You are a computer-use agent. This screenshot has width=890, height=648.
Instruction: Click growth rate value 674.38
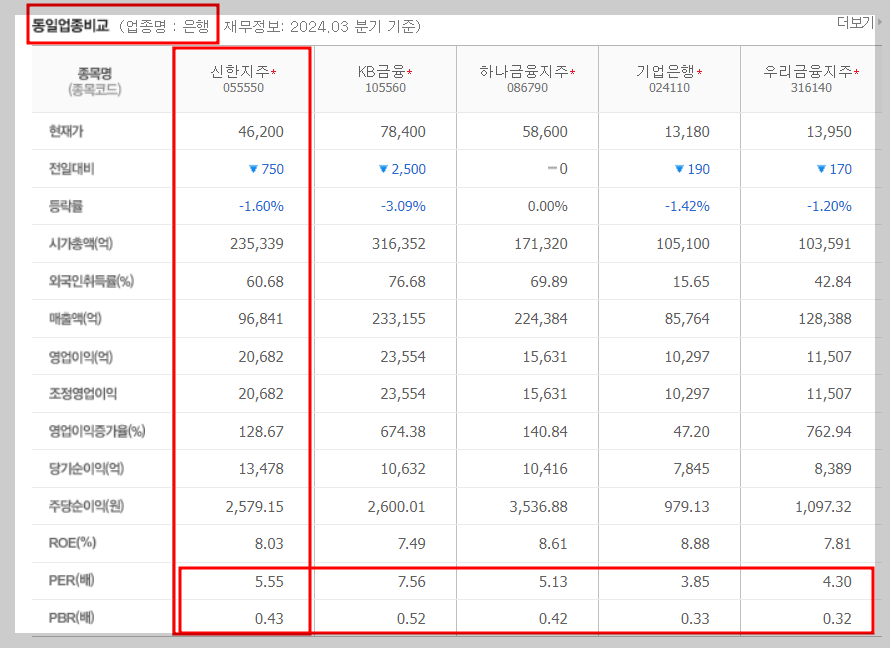coord(403,432)
